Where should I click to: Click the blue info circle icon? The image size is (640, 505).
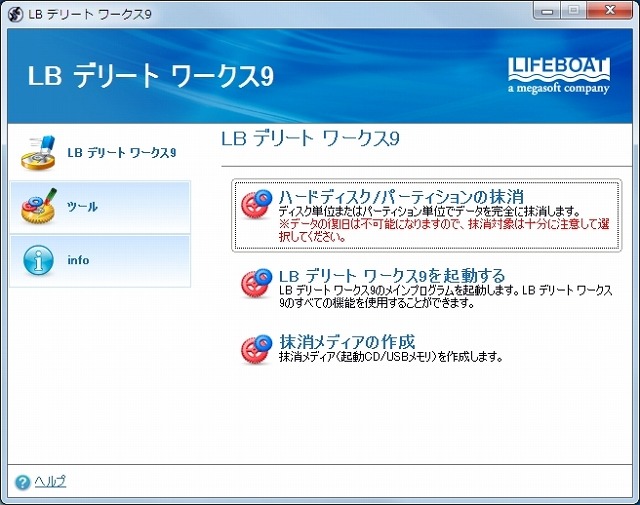(38, 260)
